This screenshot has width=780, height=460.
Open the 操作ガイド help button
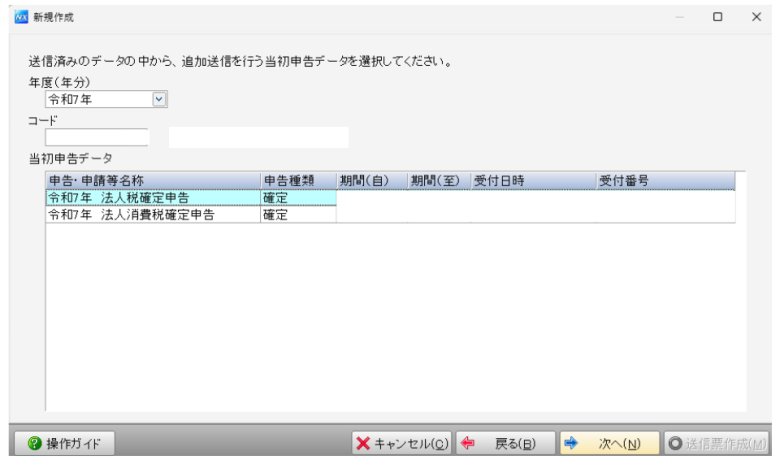coord(65,443)
